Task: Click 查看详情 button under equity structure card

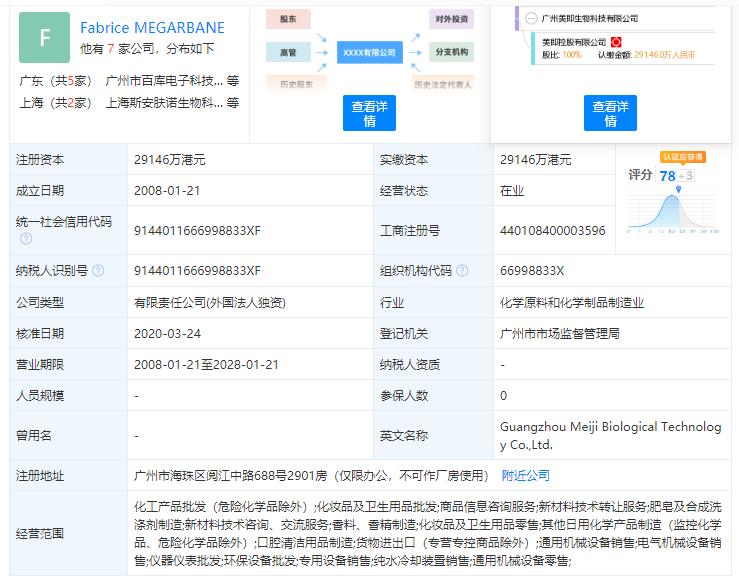Action: [610, 113]
